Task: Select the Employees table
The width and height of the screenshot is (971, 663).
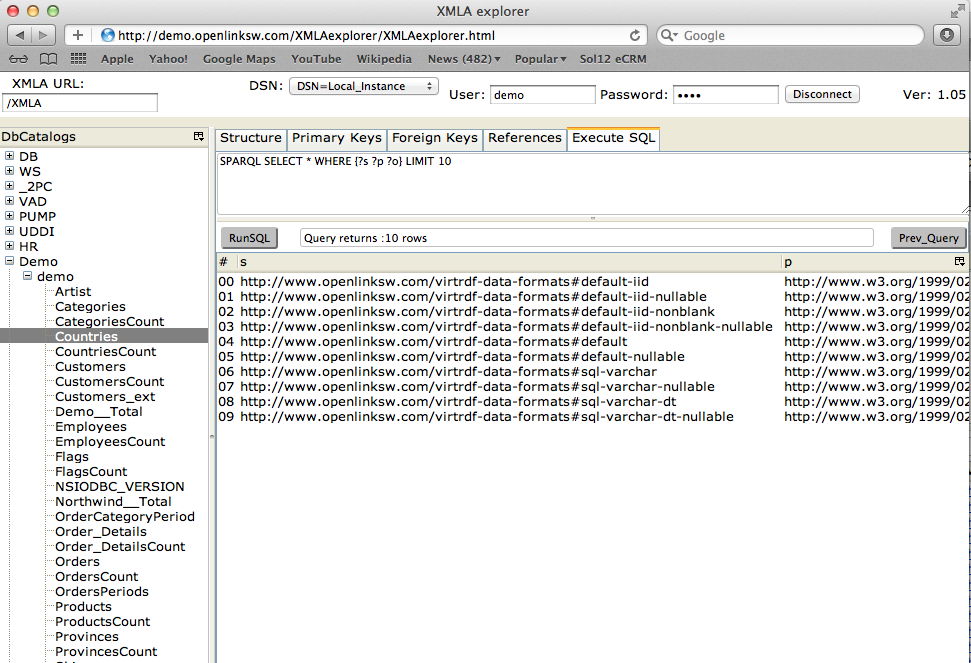Action: pyautogui.click(x=90, y=427)
